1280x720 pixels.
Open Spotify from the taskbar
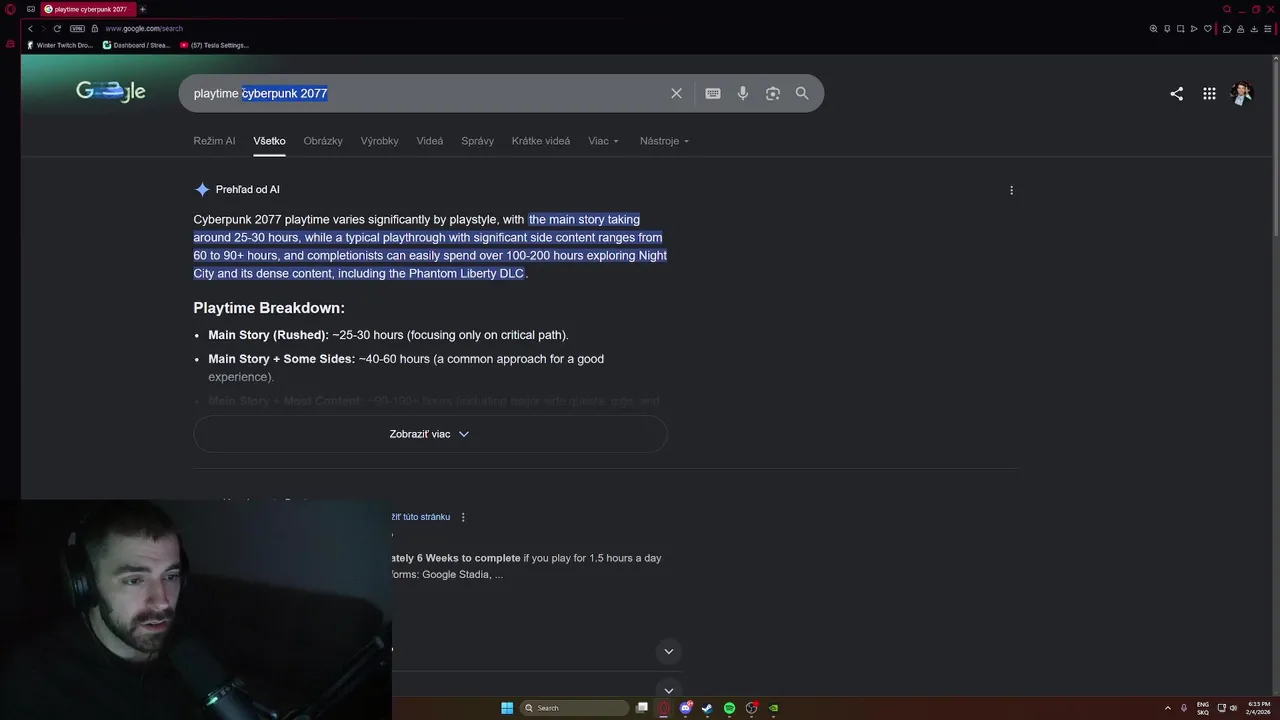729,708
